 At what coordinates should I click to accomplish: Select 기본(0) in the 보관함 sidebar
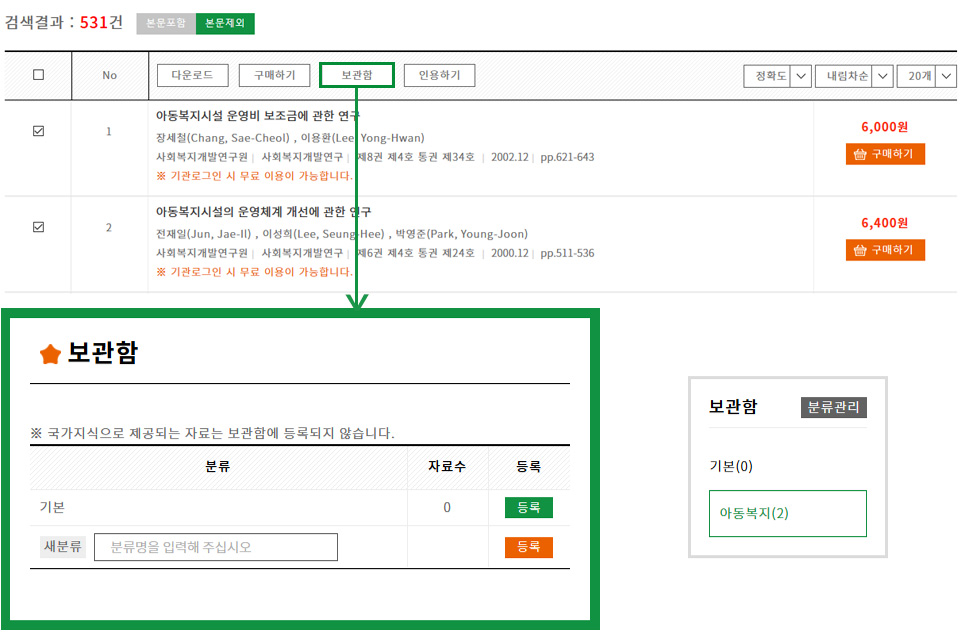pos(731,466)
